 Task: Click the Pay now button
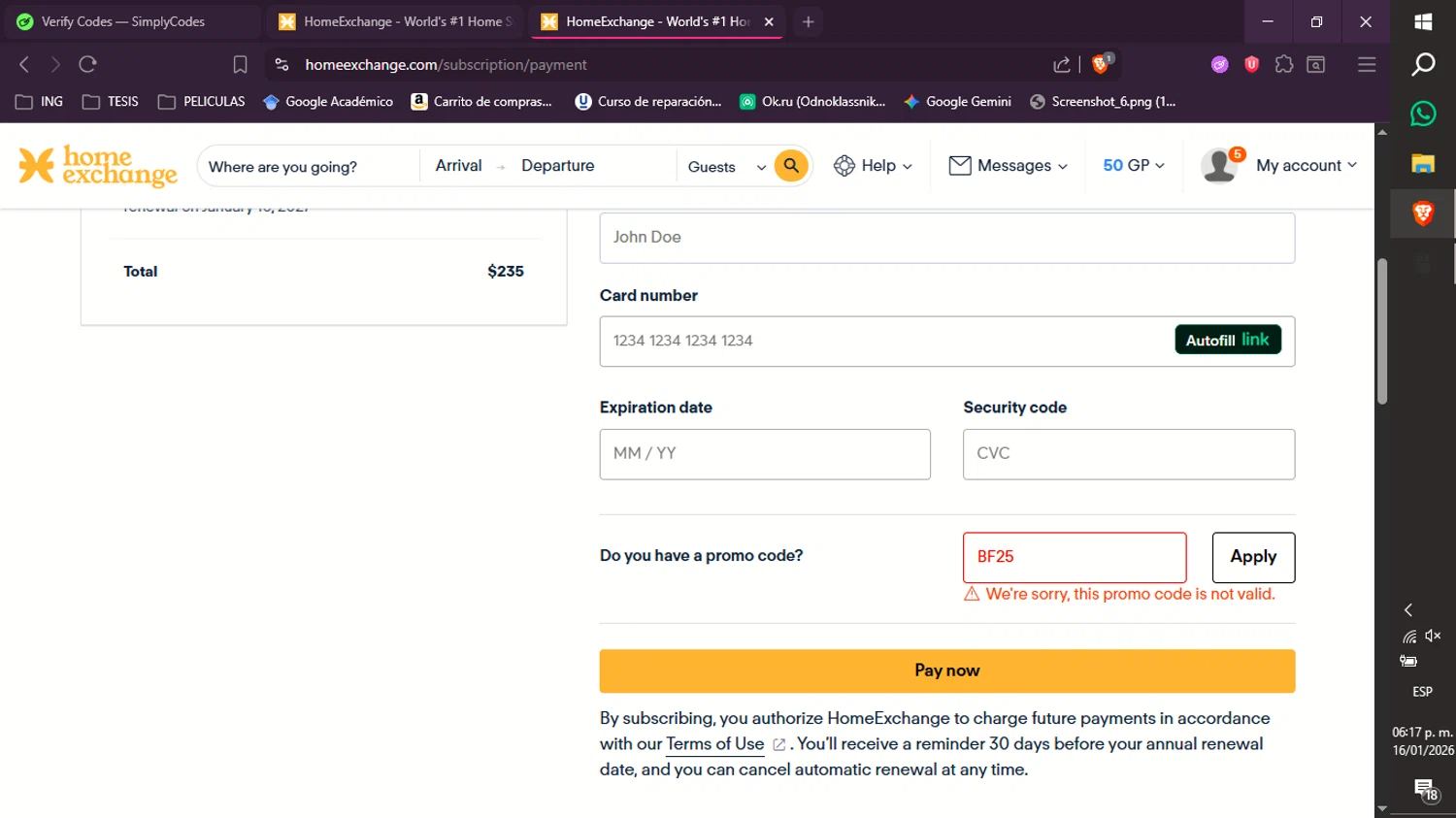[947, 671]
